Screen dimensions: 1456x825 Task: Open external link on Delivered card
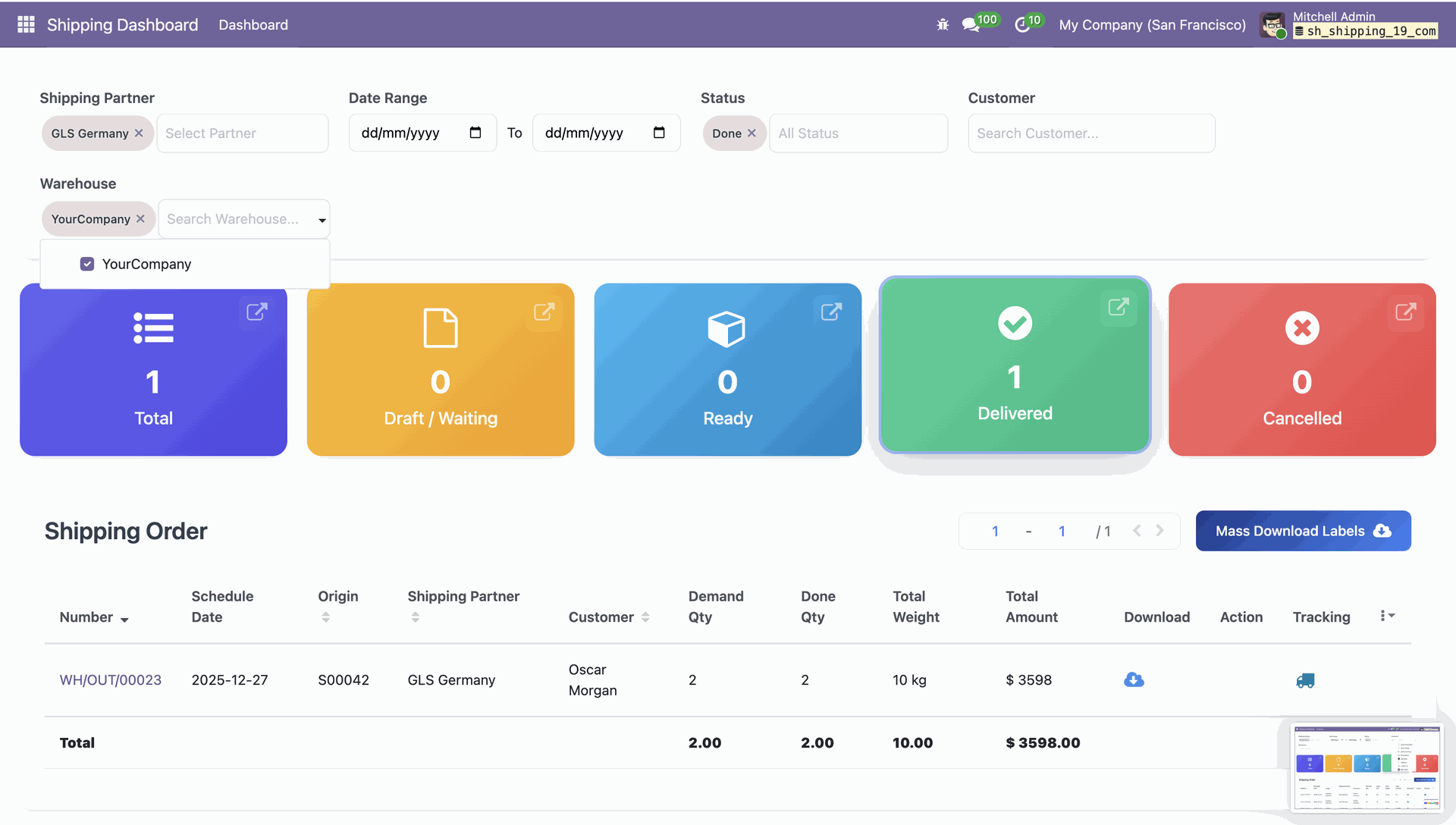[1118, 307]
